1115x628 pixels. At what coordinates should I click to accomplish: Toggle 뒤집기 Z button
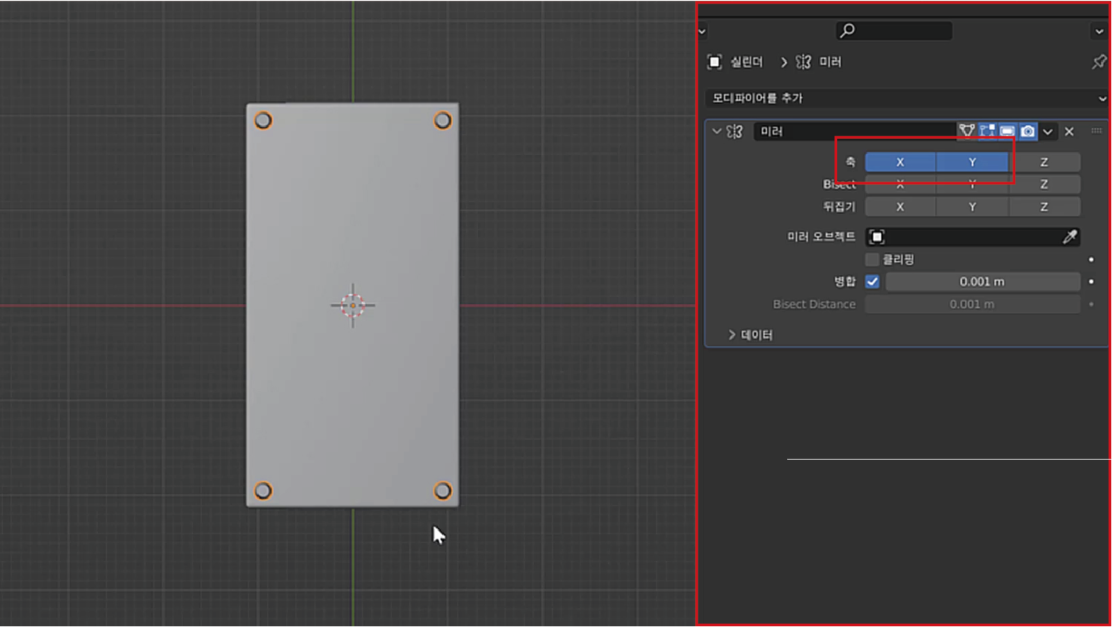click(x=1044, y=207)
